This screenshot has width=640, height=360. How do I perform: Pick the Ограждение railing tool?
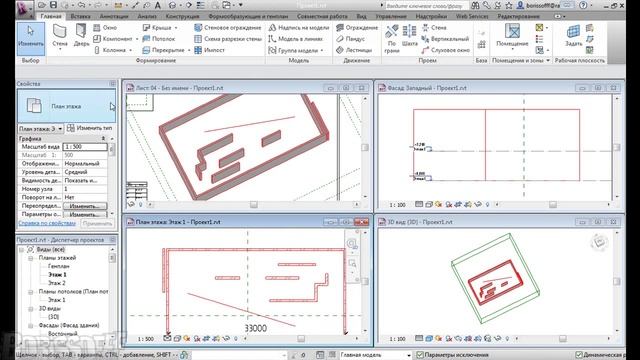click(x=357, y=27)
